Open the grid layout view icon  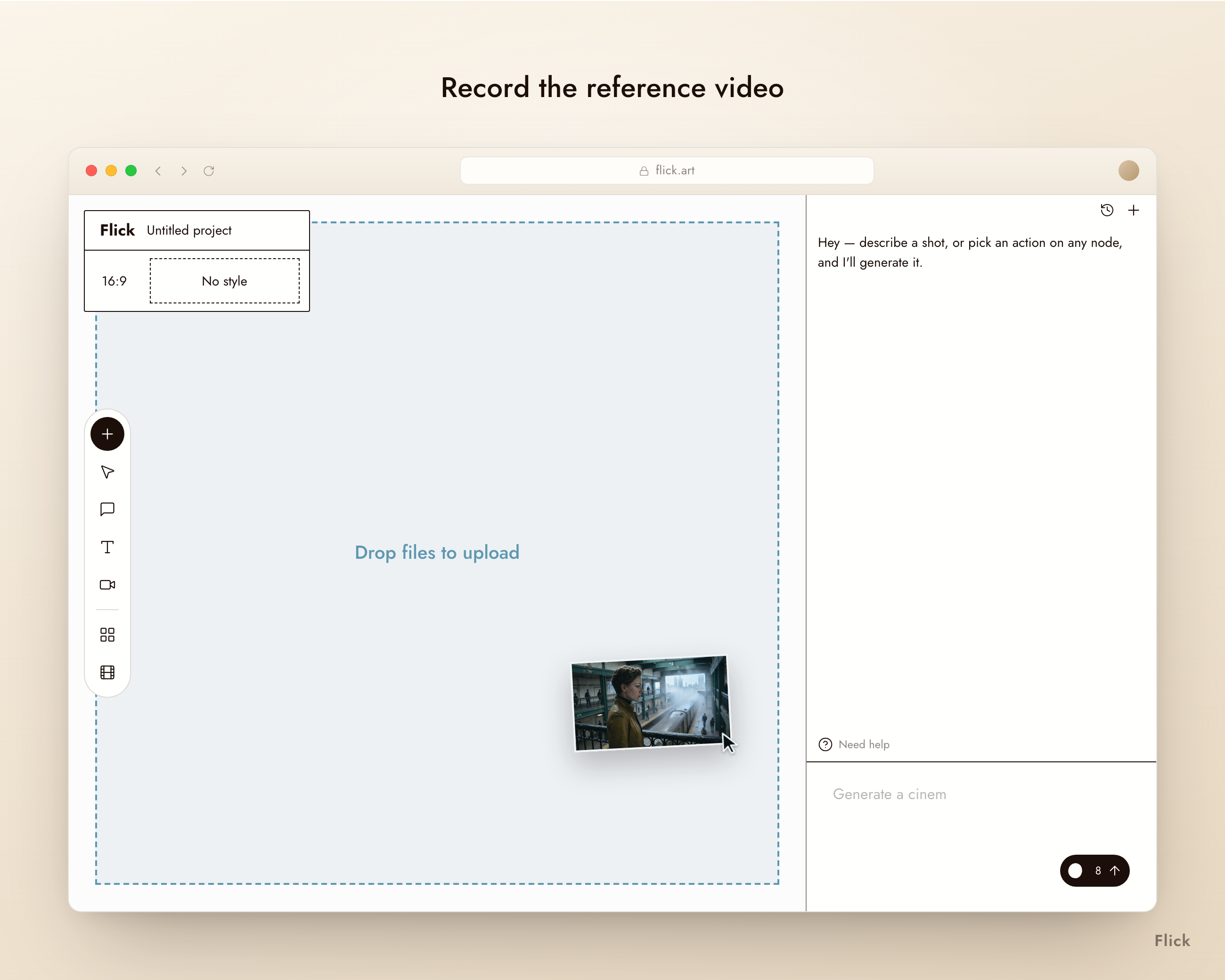[x=107, y=635]
